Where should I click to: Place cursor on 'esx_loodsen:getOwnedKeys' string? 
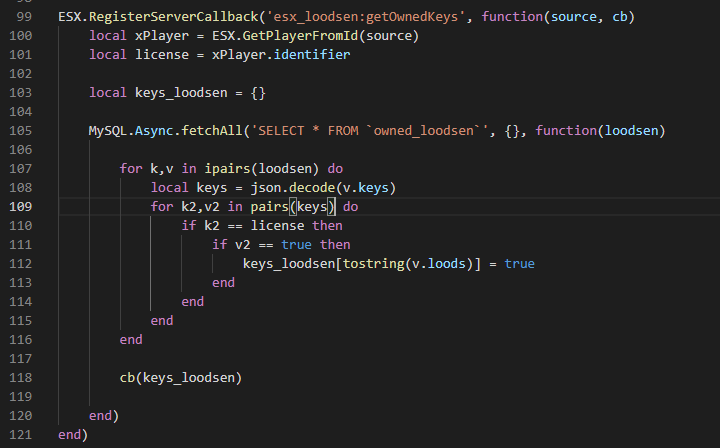366,17
